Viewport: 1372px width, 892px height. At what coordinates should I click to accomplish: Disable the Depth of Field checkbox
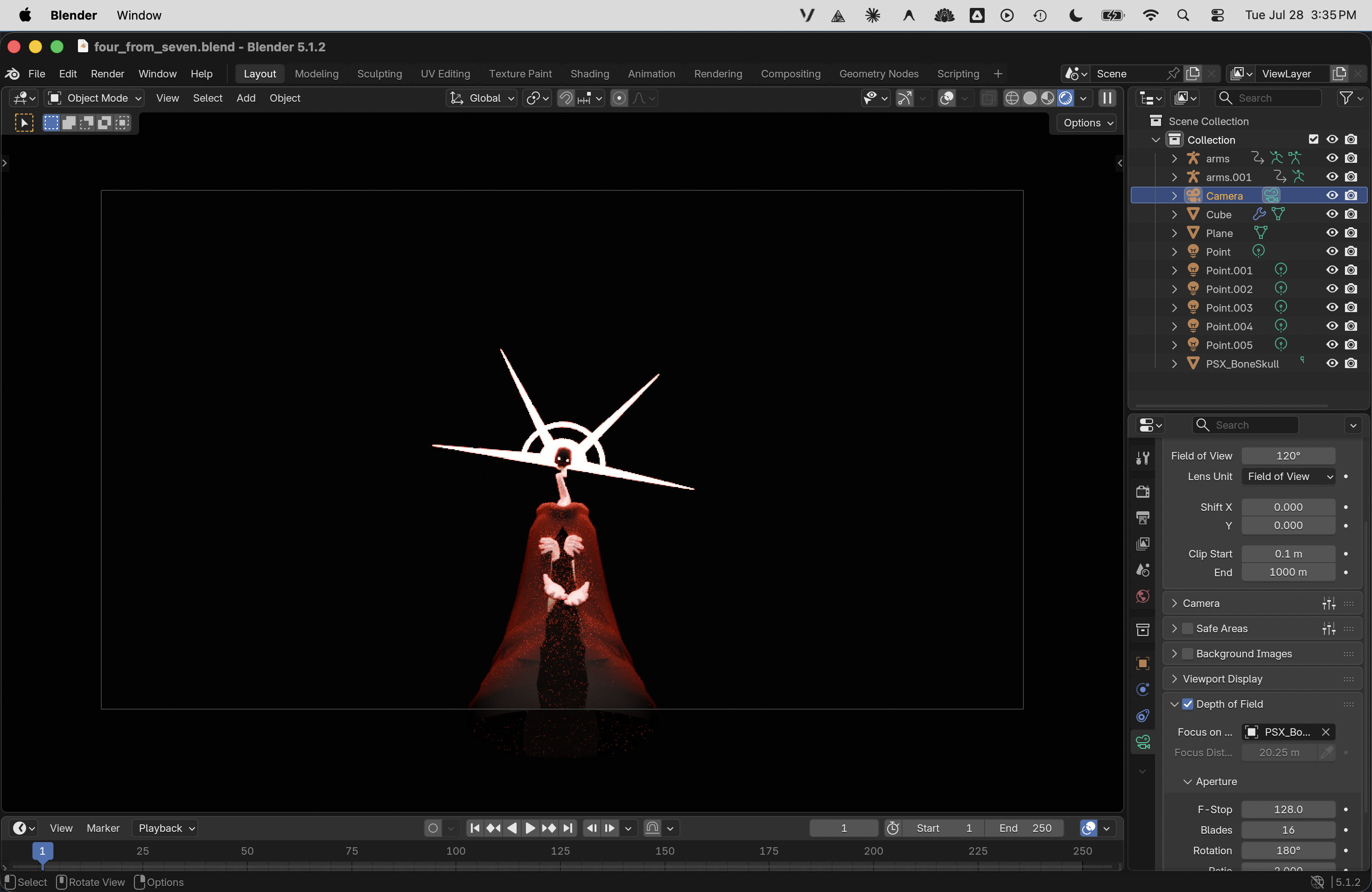click(1188, 704)
